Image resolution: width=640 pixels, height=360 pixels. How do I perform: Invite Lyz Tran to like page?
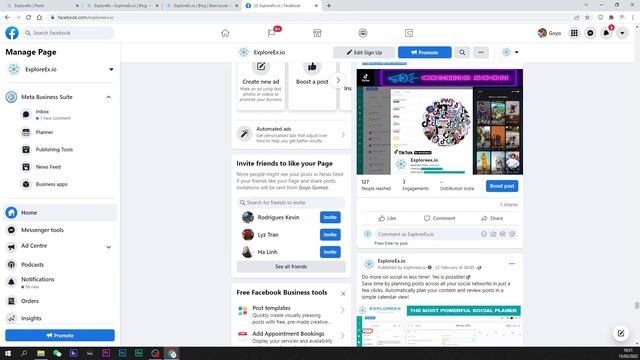pos(330,235)
